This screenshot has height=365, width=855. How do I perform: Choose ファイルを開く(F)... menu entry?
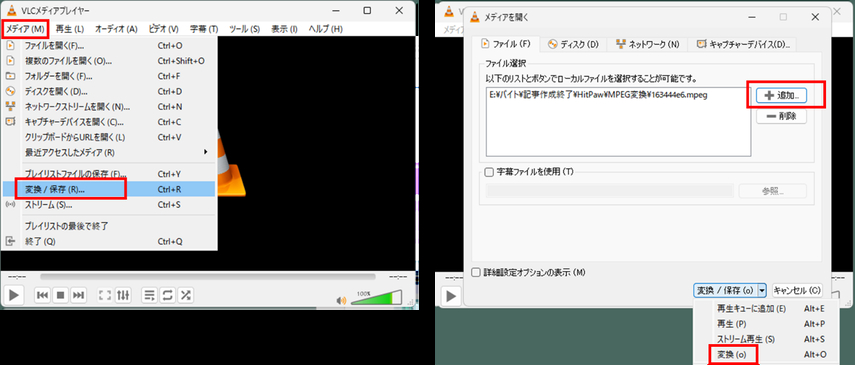pos(109,45)
